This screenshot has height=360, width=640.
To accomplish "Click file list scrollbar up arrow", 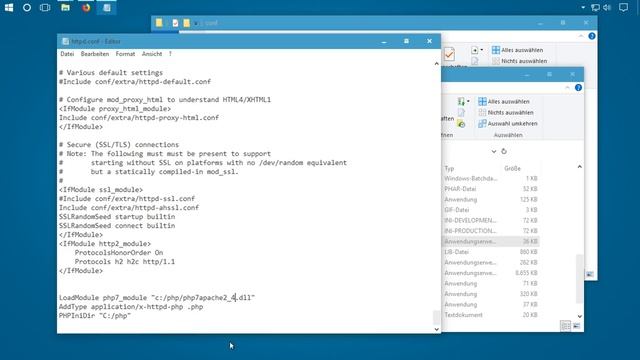I will tap(580, 167).
